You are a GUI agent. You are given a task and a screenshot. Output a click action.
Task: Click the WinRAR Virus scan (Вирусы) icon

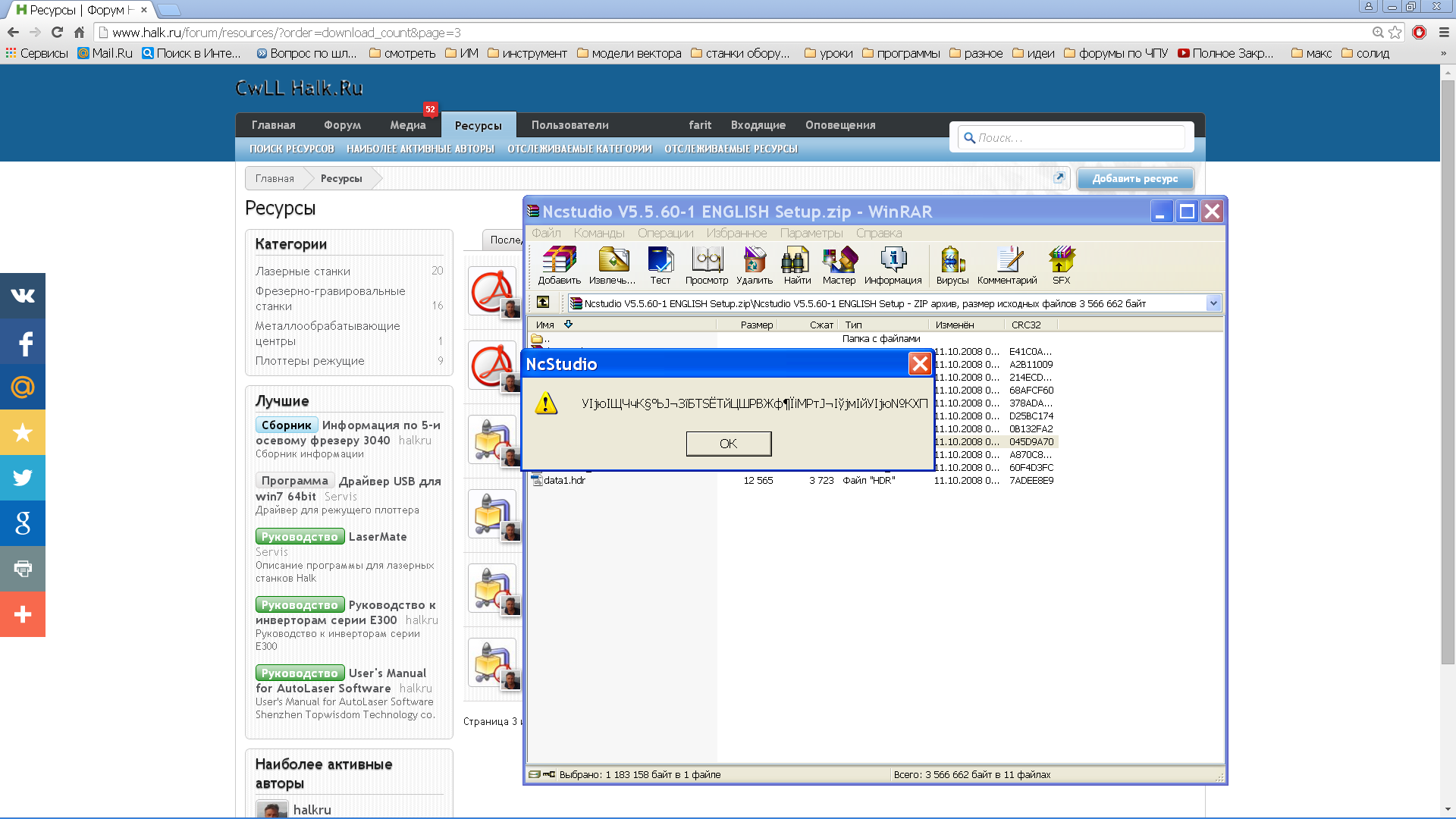[x=952, y=265]
